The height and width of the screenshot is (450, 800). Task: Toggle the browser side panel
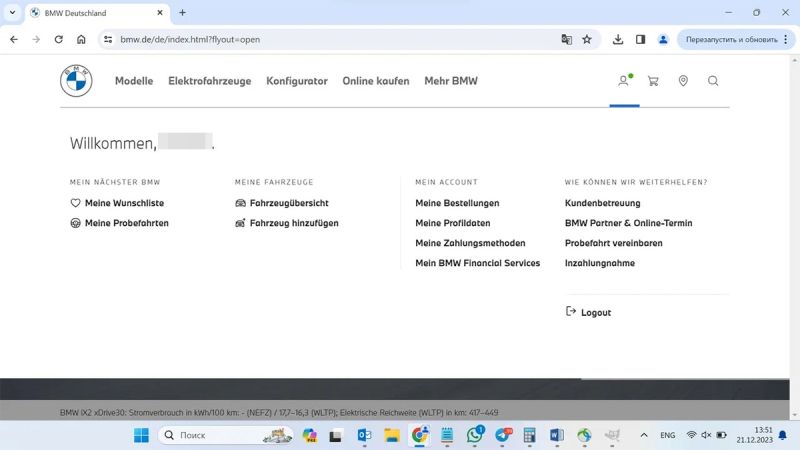click(640, 39)
